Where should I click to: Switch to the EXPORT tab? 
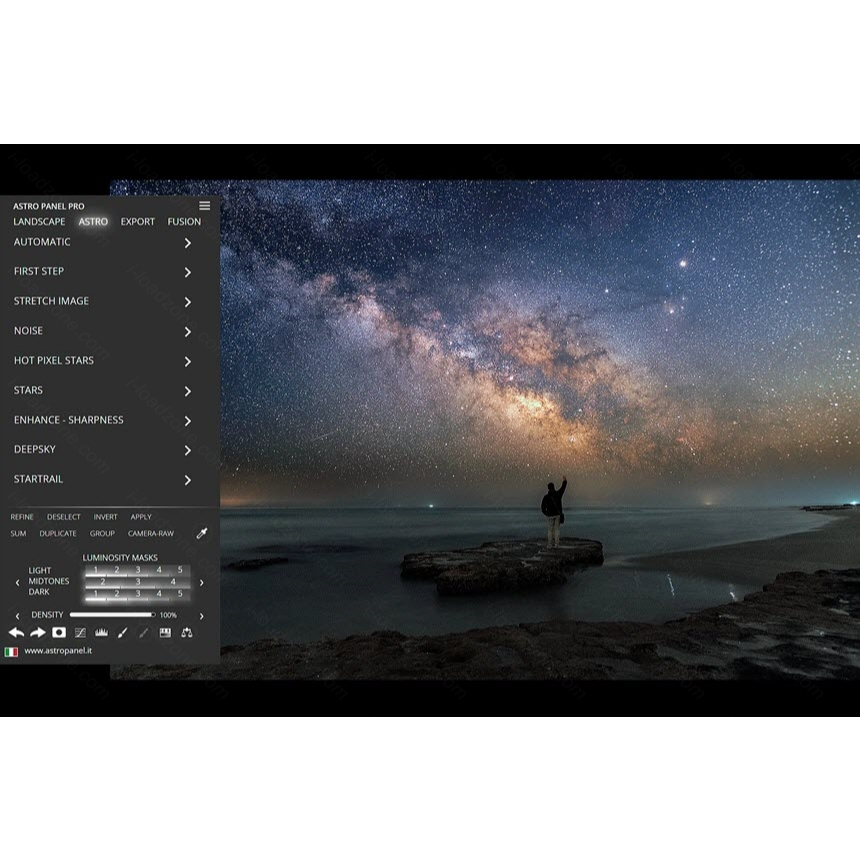click(x=138, y=222)
